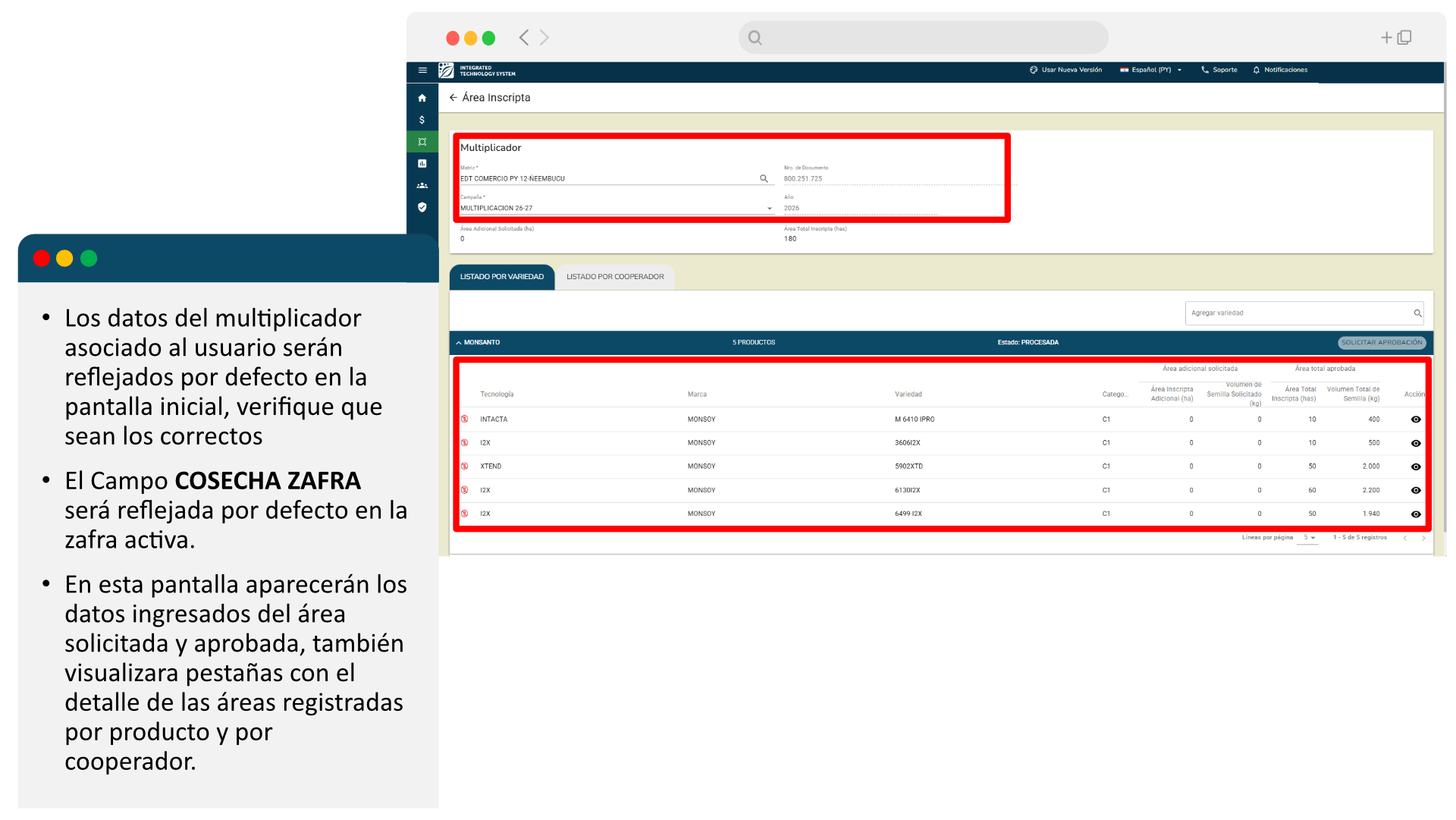The image size is (1456, 820).
Task: Open Notificaciones in the header
Action: pyautogui.click(x=1280, y=70)
